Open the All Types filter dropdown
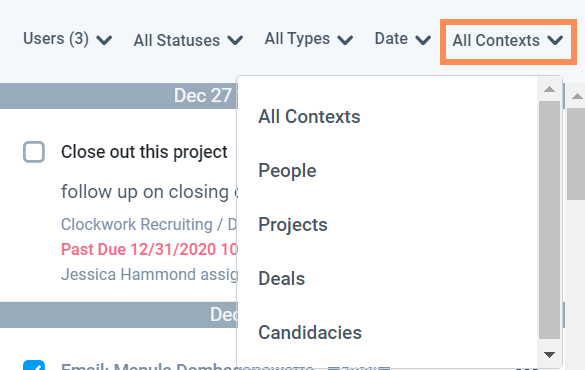 (309, 39)
